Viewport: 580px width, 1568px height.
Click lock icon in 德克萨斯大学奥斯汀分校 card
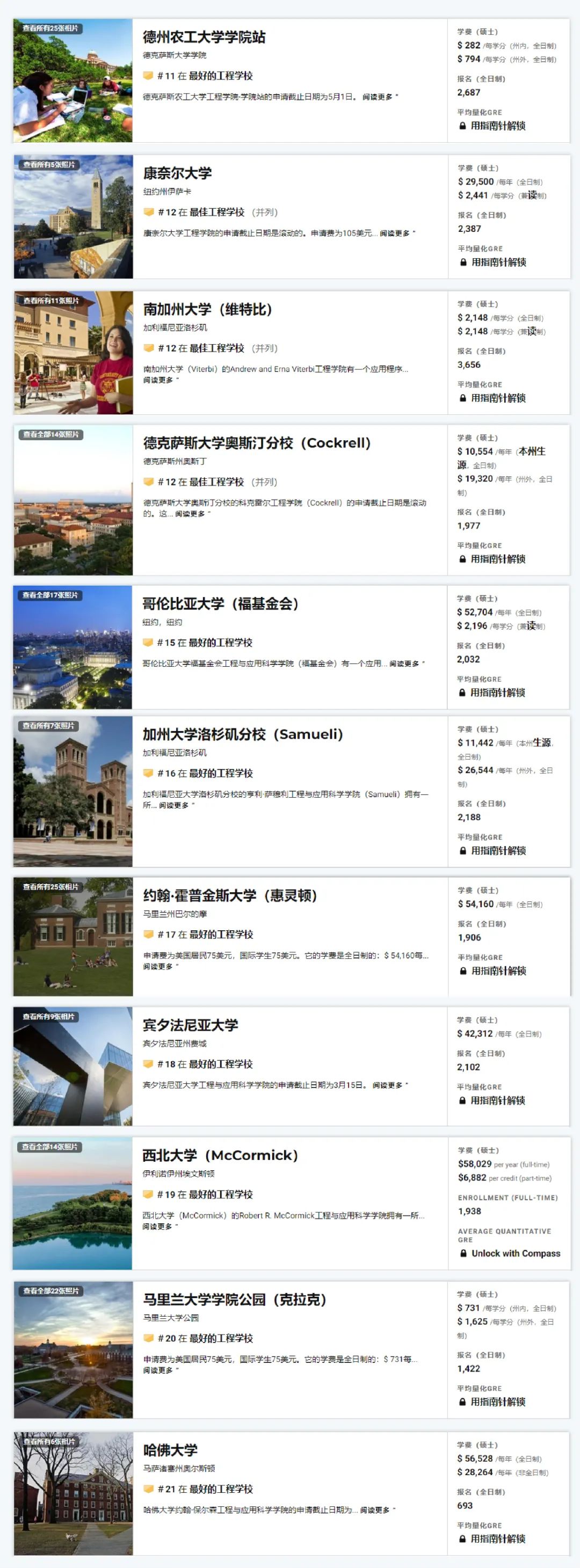462,559
